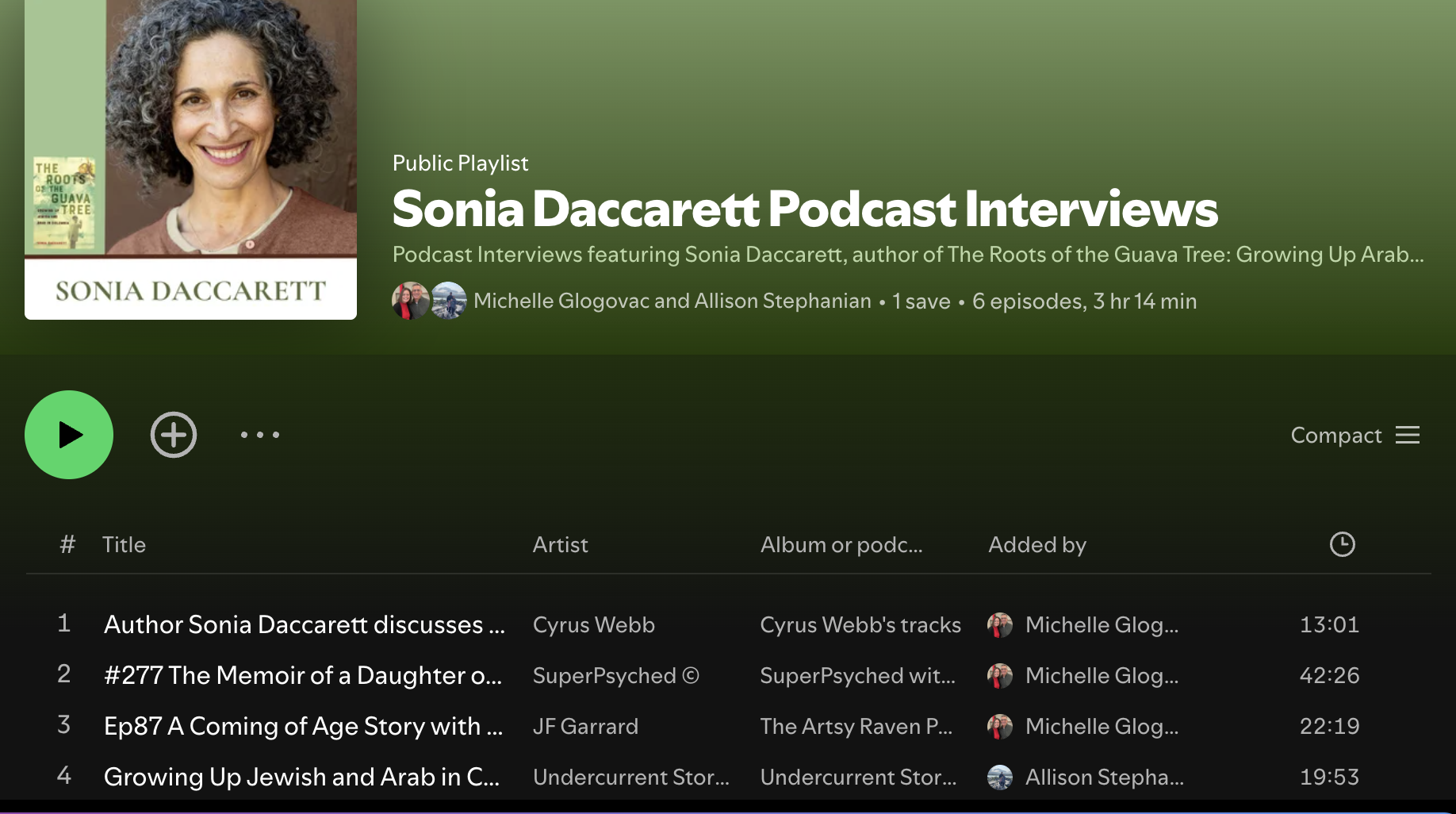This screenshot has height=814, width=1456.
Task: Open the three-dot more options menu
Action: pyautogui.click(x=260, y=435)
